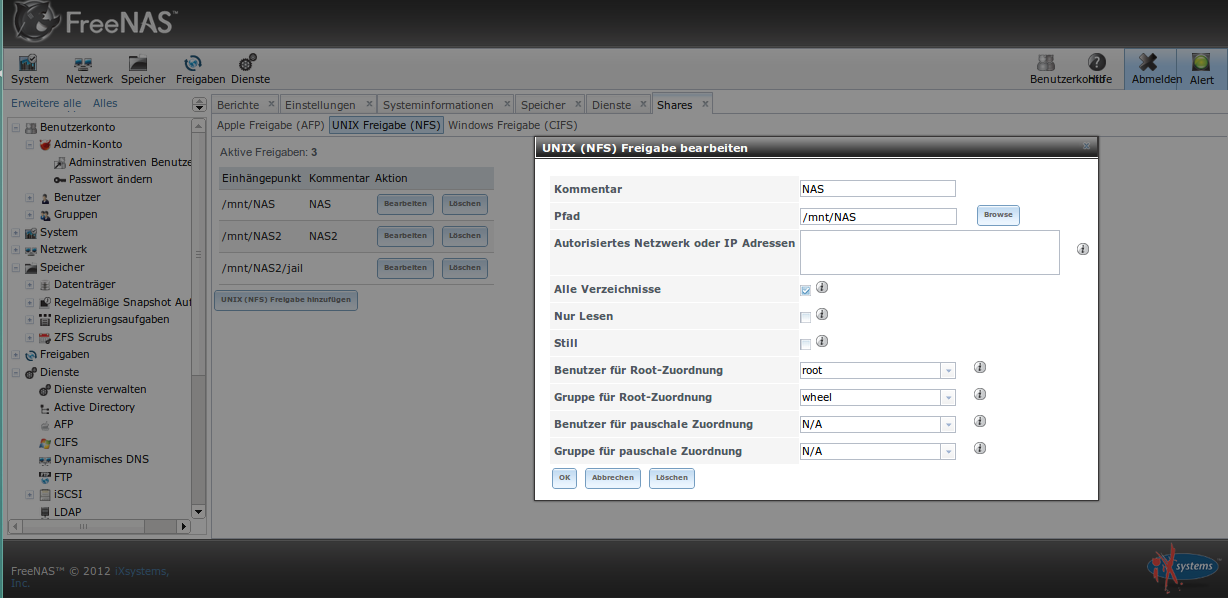This screenshot has height=598, width=1228.
Task: Expand the ZFS Scrubs tree node
Action: pyautogui.click(x=30, y=337)
